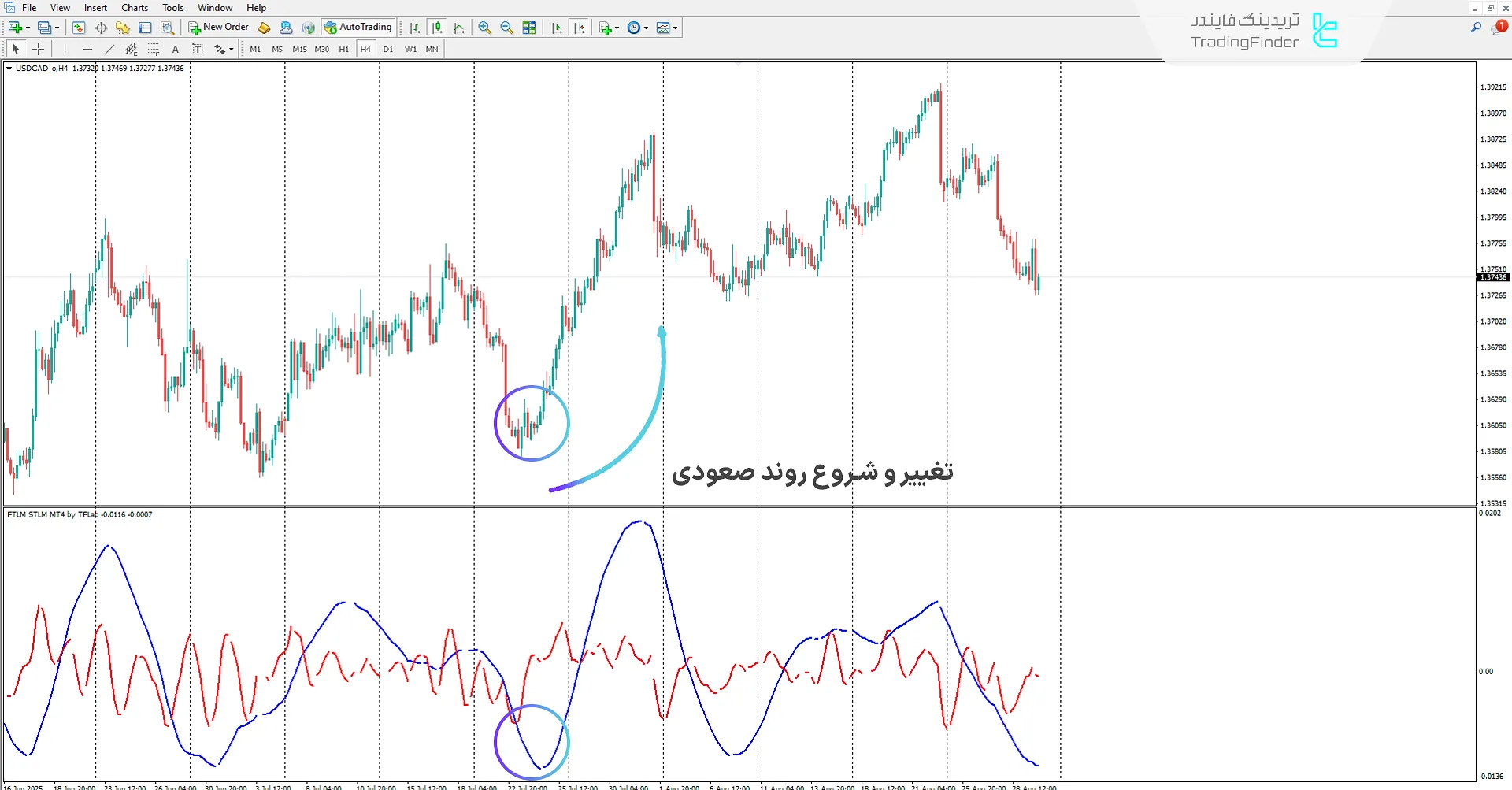Select the Crosshair cursor tool
Screen dimensions: 1512x790
point(38,49)
